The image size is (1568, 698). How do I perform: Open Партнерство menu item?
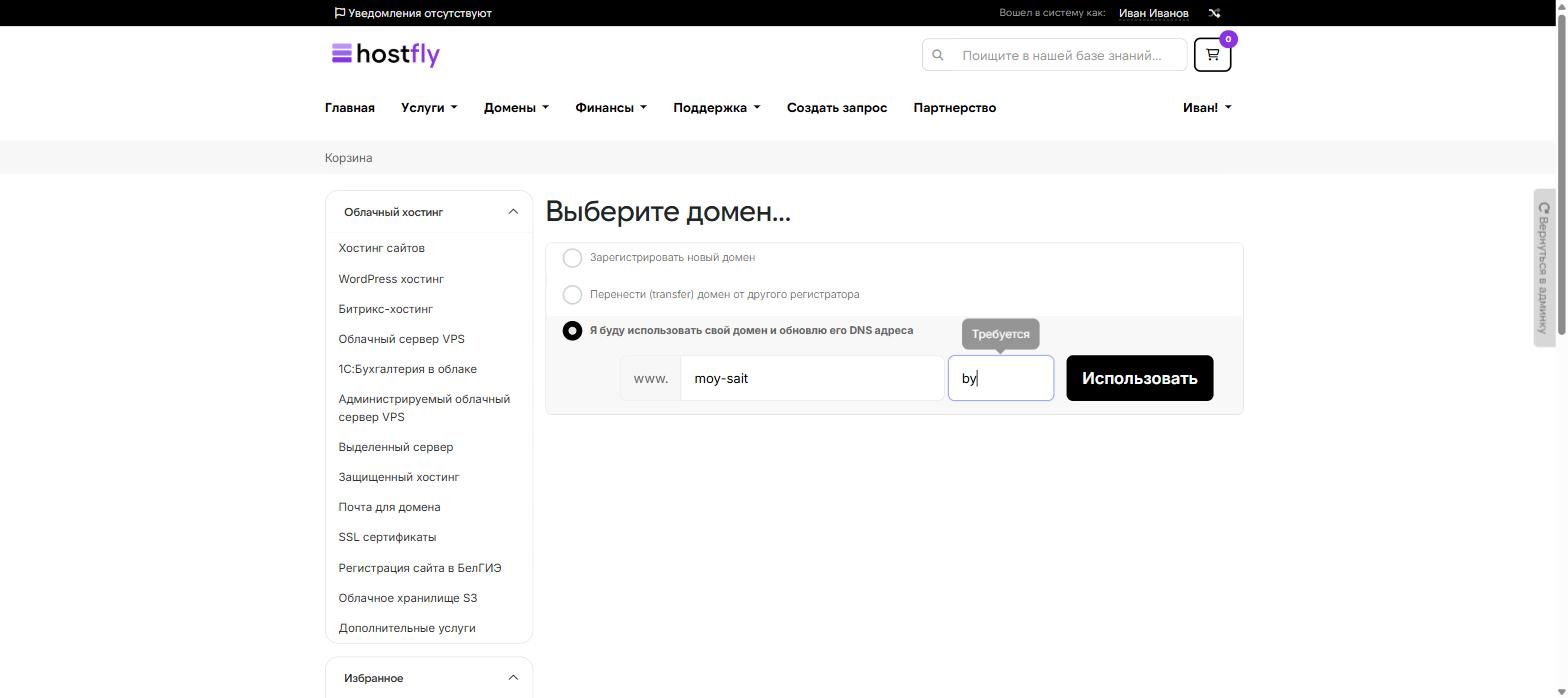[955, 108]
